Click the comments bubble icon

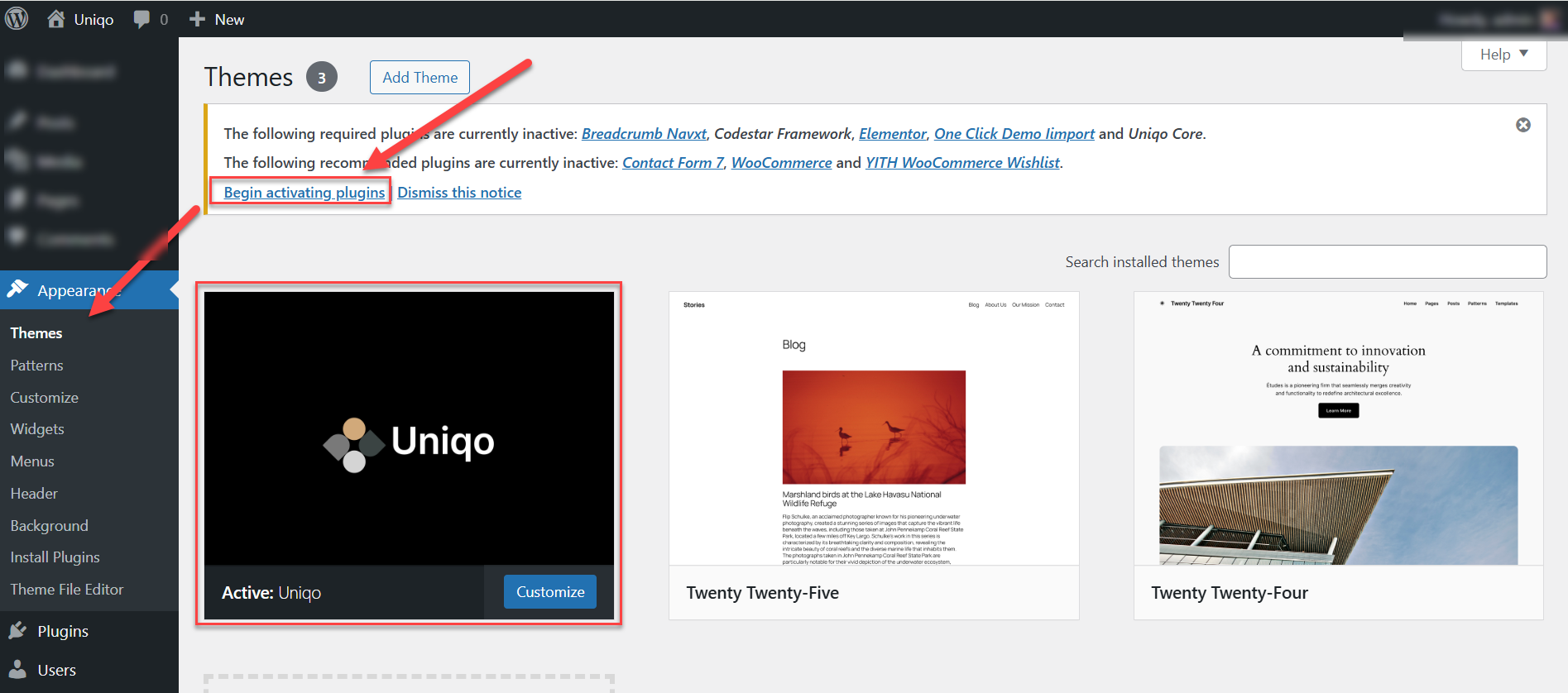coord(141,19)
